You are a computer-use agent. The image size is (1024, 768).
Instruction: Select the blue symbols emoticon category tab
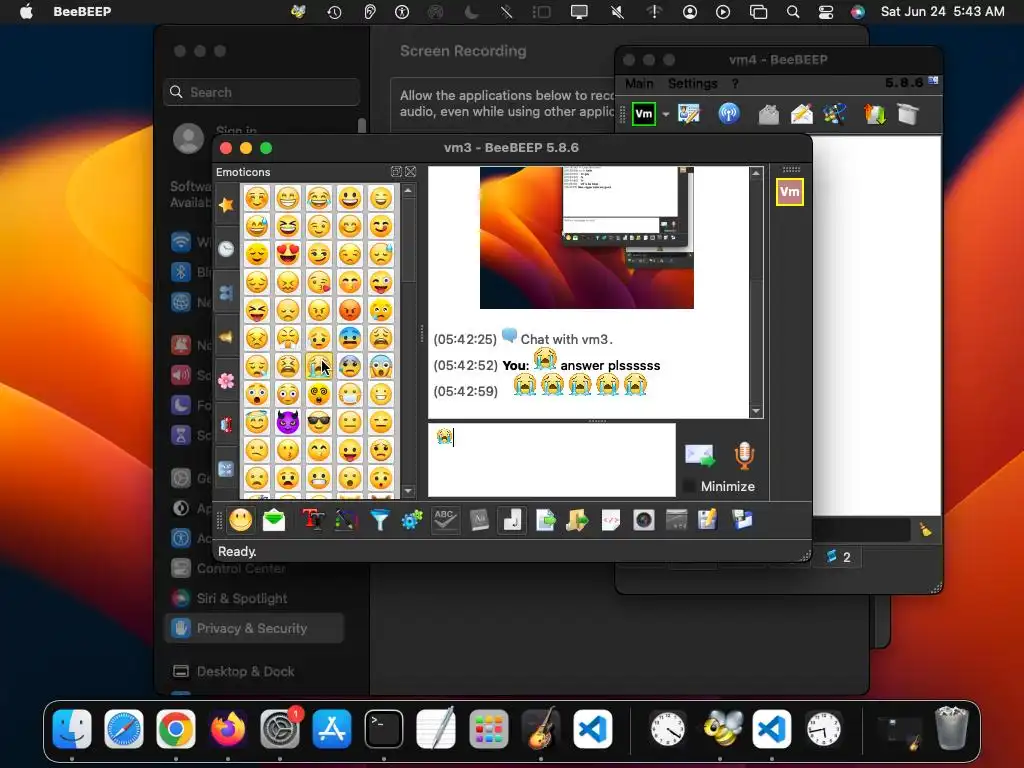coord(227,468)
